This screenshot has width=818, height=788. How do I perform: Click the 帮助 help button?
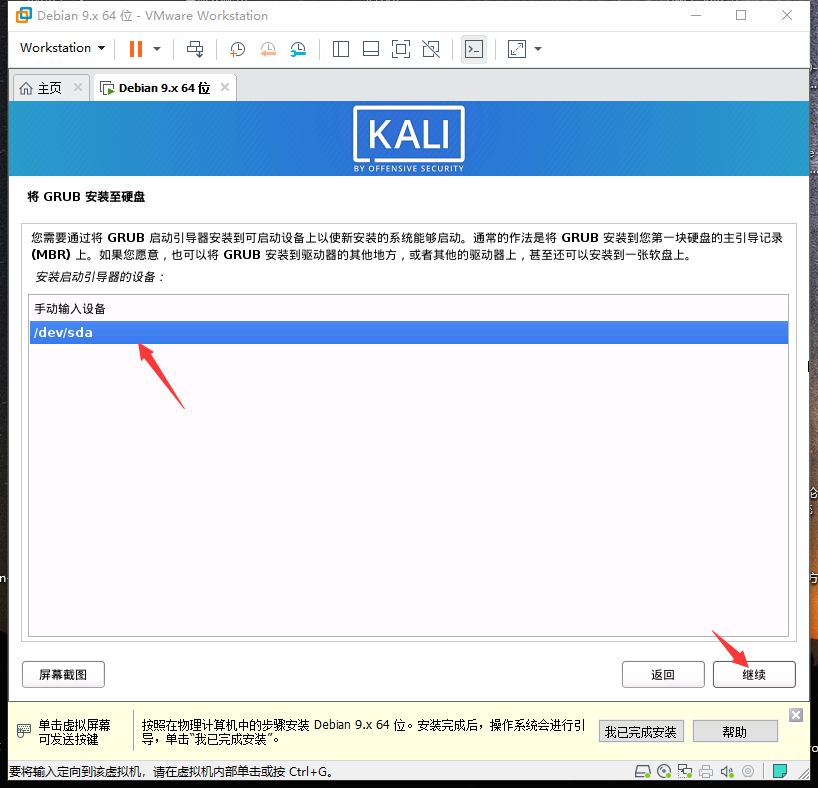coord(735,732)
